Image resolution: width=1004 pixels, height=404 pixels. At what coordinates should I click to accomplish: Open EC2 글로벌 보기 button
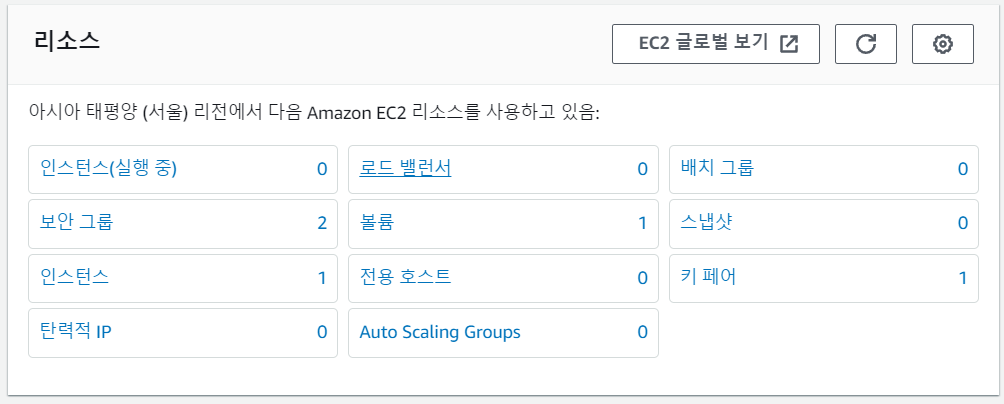pos(716,44)
